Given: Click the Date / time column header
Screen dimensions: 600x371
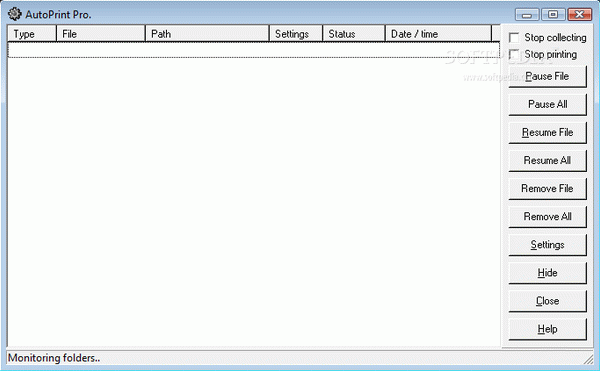Looking at the screenshot, I should click(x=438, y=34).
